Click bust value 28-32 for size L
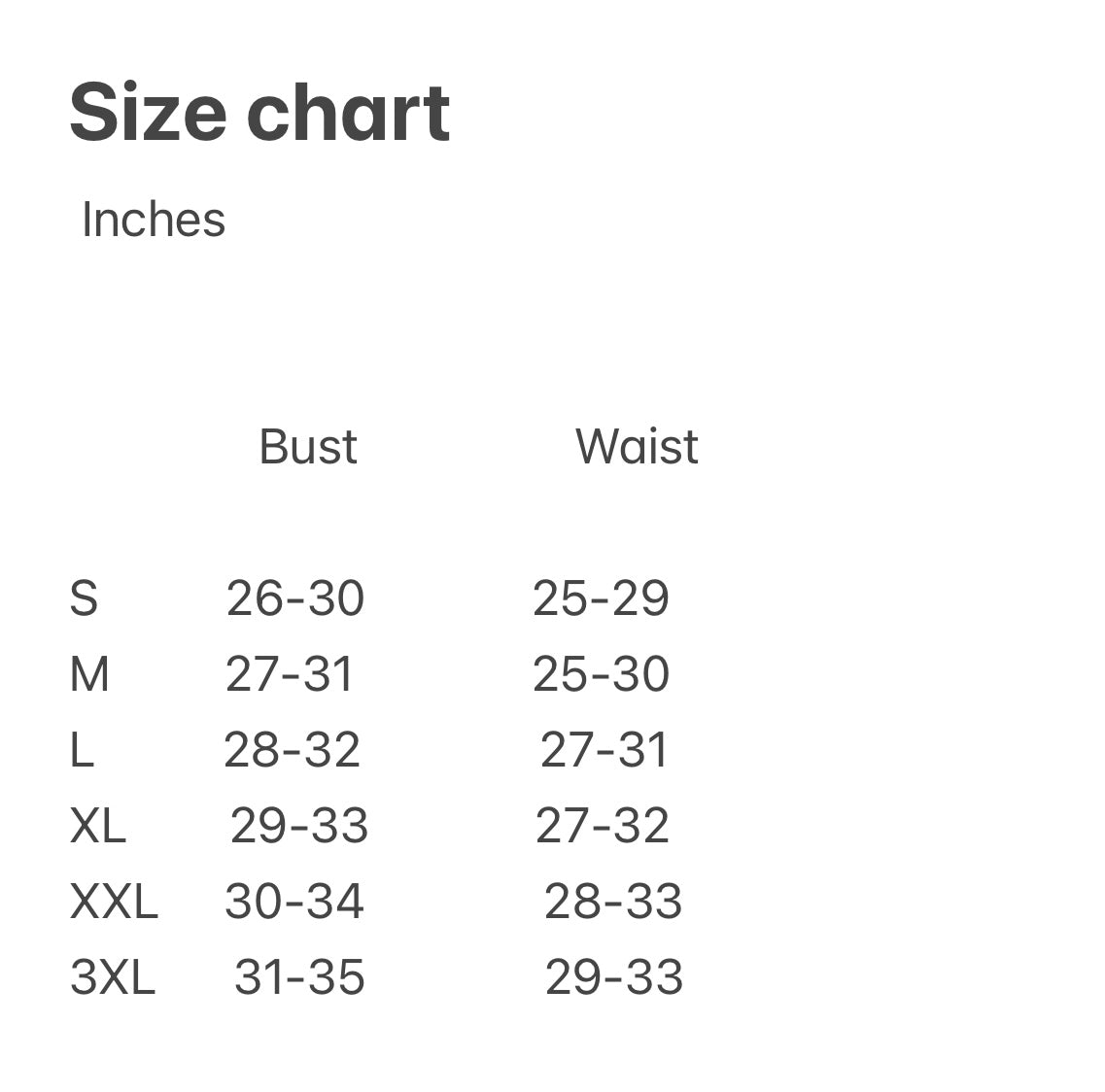 293,750
